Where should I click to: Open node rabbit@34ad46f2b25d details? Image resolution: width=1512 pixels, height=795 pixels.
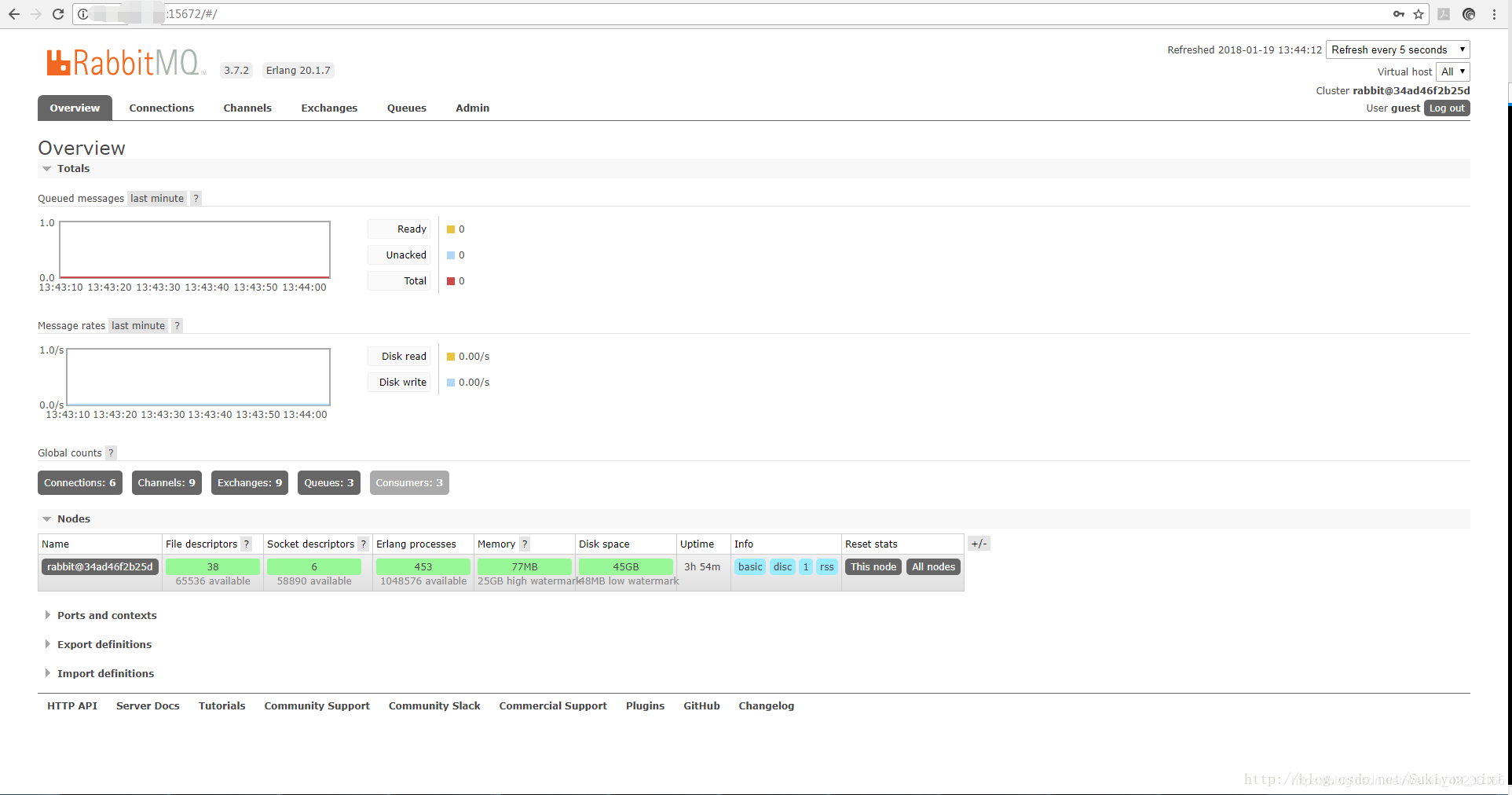[x=100, y=567]
